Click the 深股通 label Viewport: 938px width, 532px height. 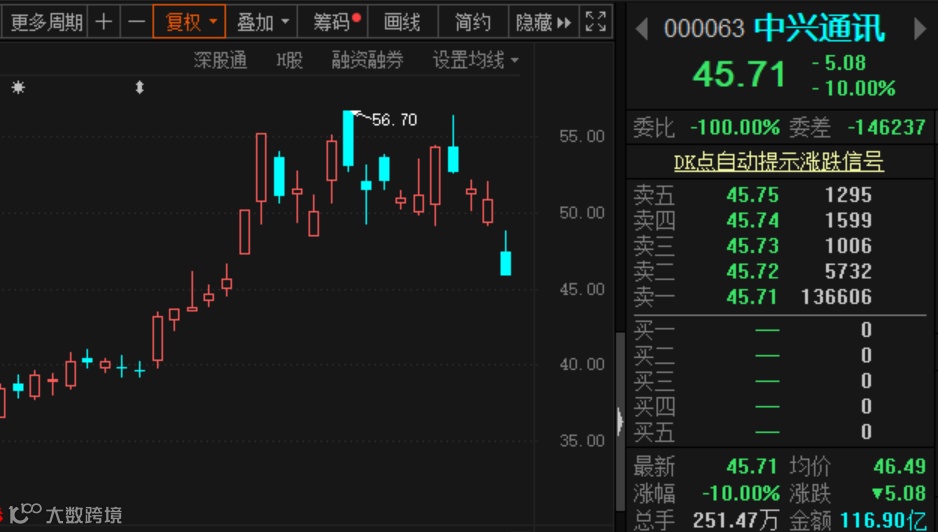(220, 60)
